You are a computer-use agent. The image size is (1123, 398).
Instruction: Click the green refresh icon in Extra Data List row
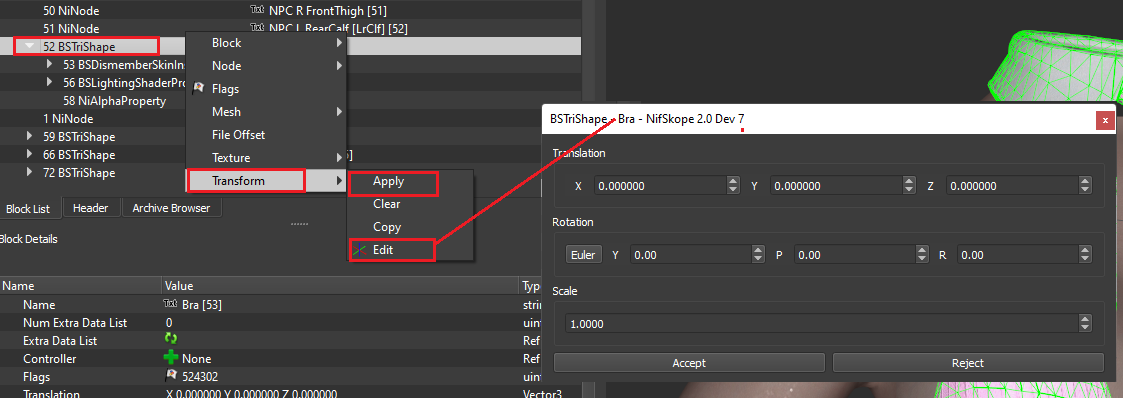tap(170, 340)
